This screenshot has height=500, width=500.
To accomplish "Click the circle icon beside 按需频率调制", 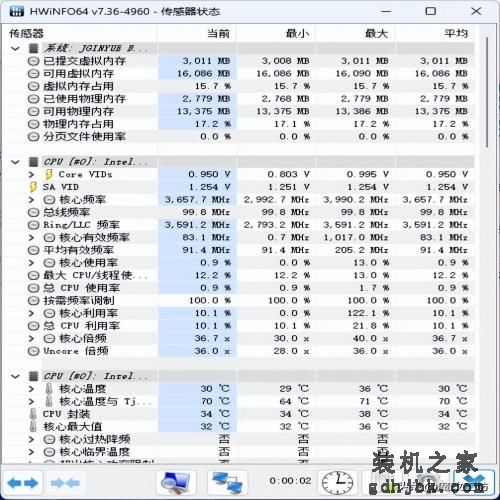I will coord(33,301).
